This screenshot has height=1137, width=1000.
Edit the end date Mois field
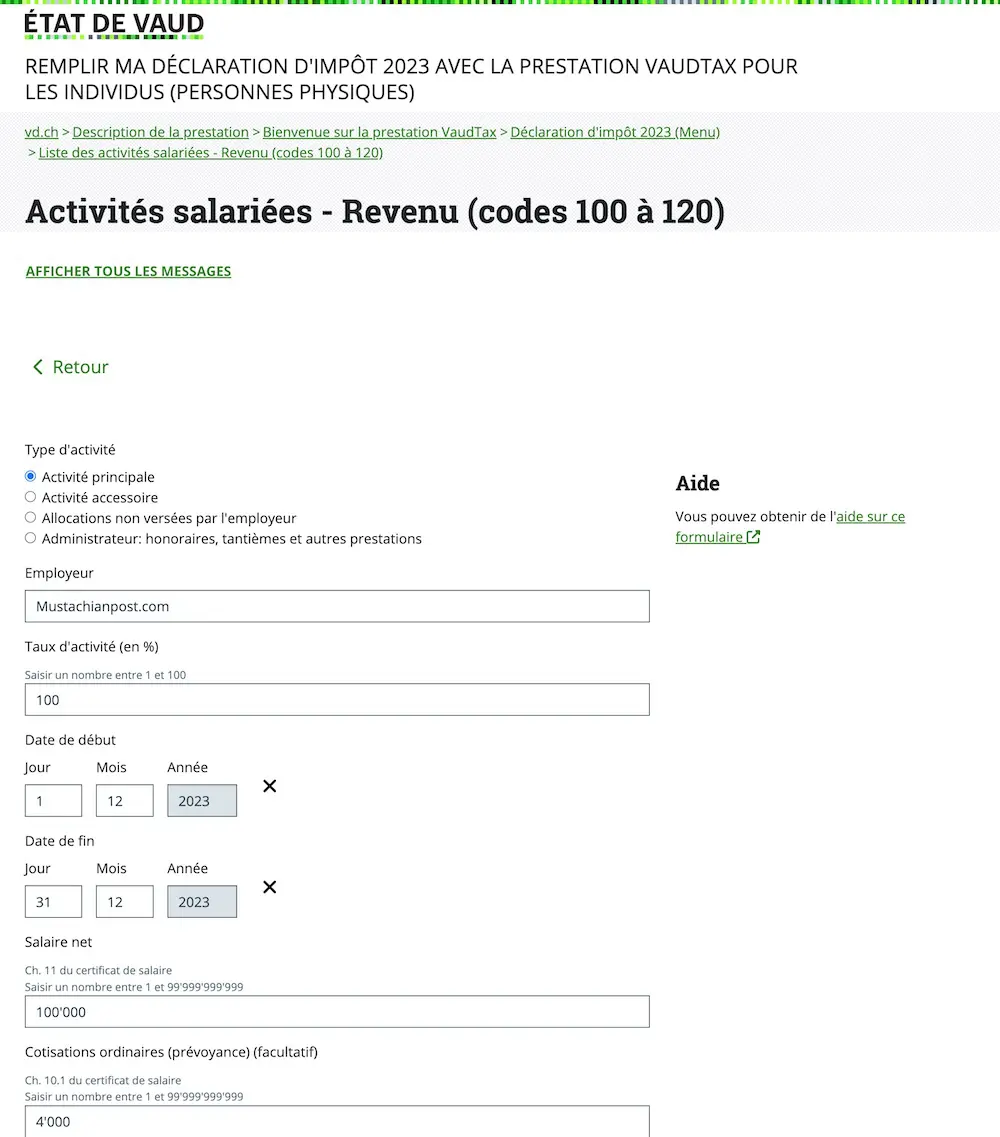(x=125, y=901)
